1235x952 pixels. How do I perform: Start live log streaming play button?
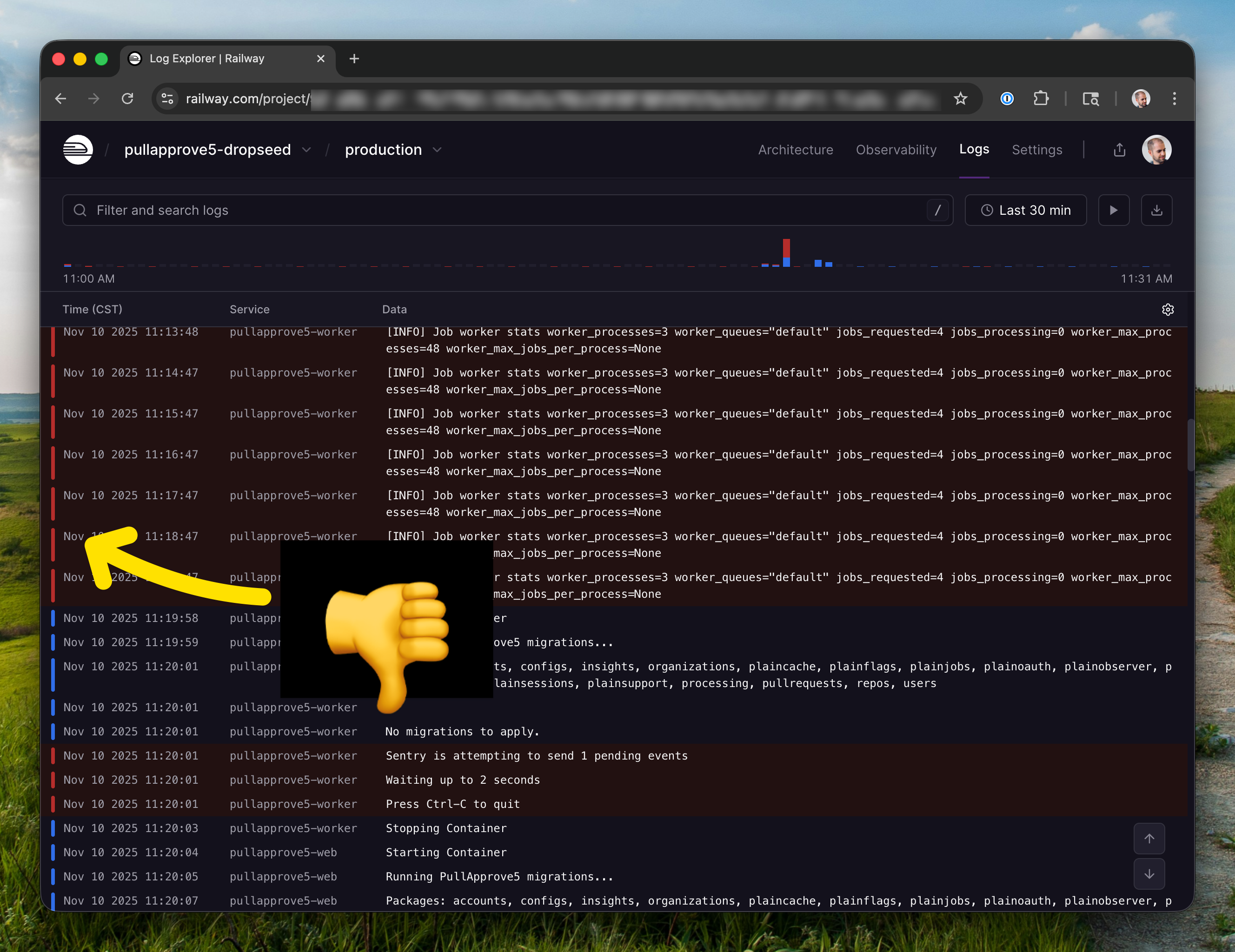(x=1114, y=210)
